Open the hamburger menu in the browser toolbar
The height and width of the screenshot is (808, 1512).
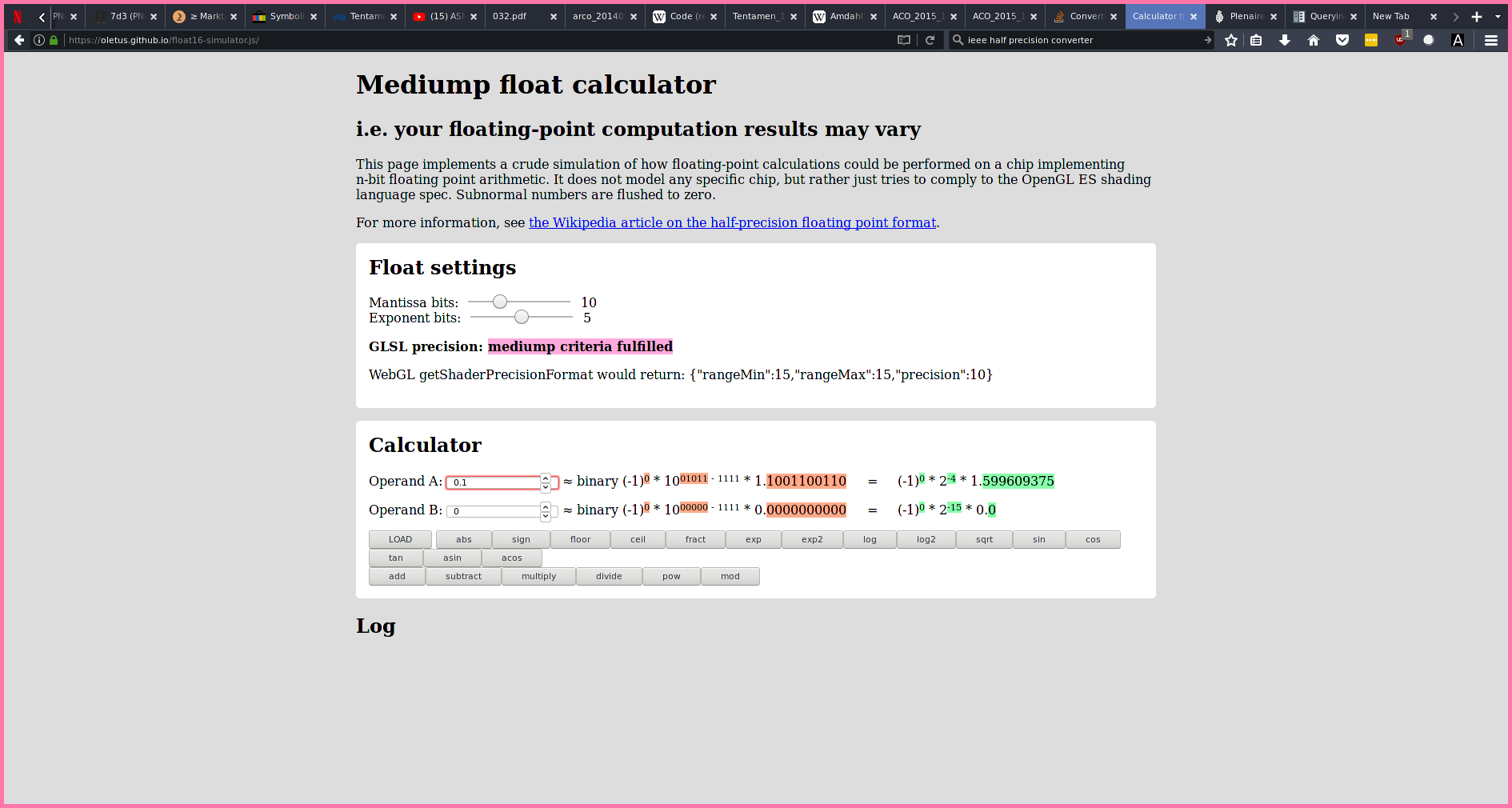[1491, 40]
